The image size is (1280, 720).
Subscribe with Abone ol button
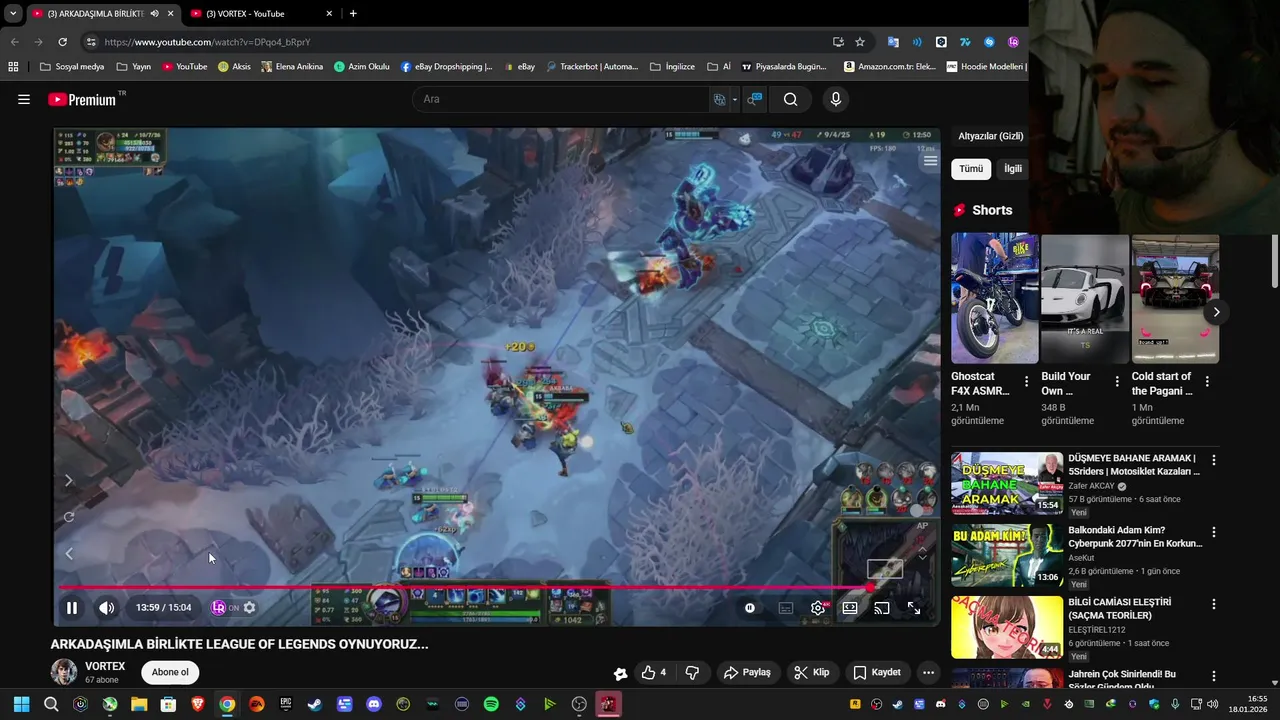pos(170,672)
